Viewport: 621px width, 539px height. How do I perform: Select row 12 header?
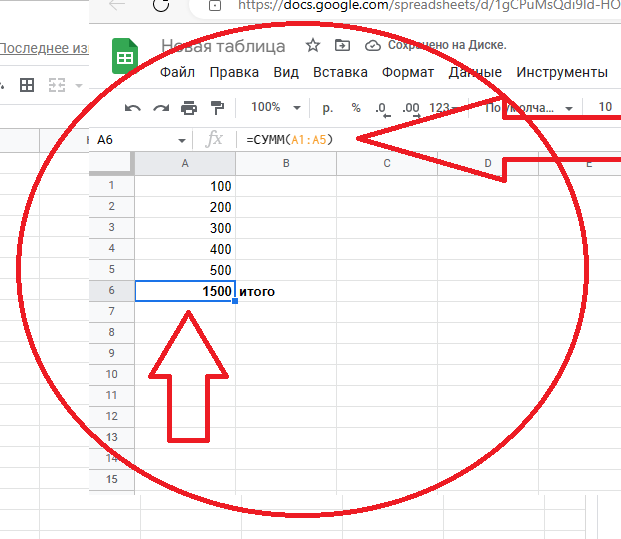click(x=112, y=416)
